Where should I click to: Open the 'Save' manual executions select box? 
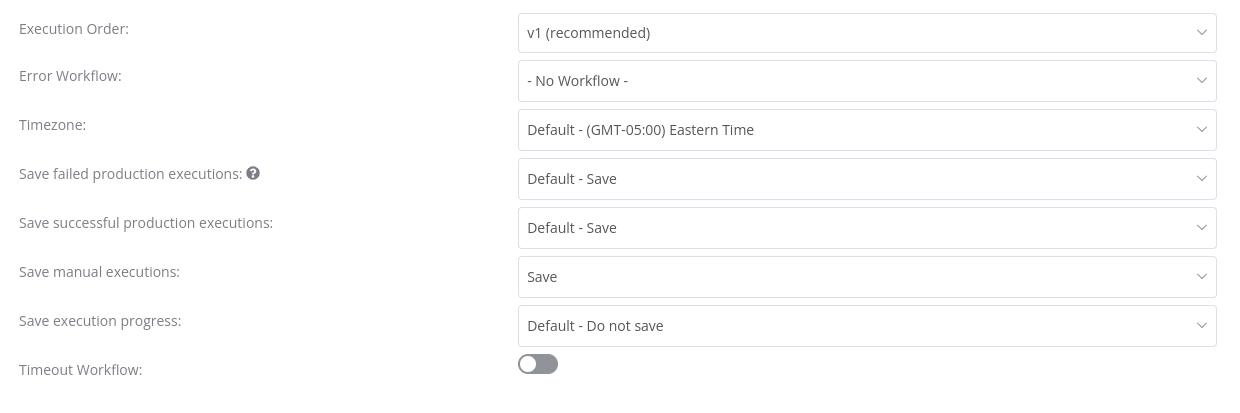click(867, 277)
